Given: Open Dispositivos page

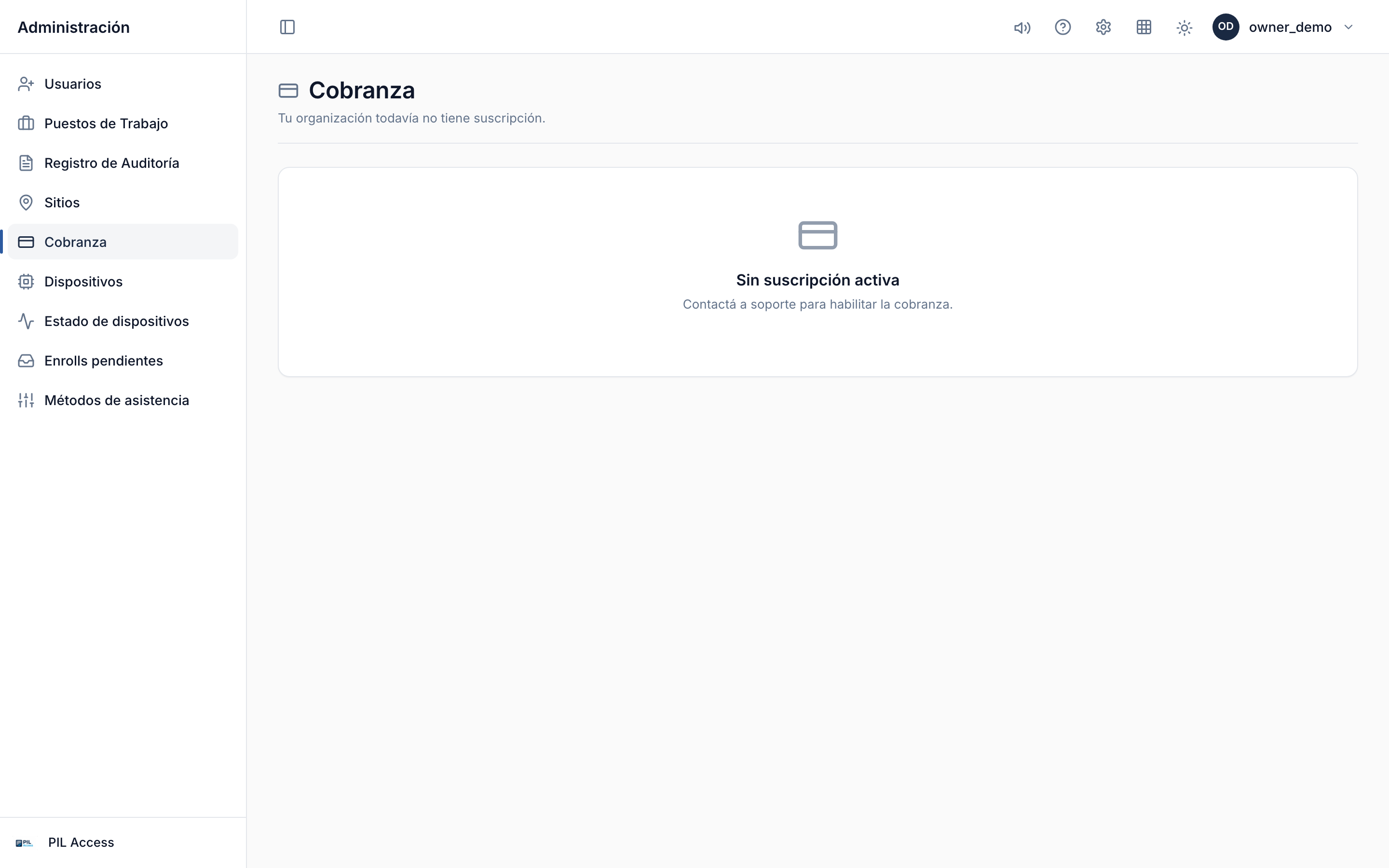Looking at the screenshot, I should (123, 282).
